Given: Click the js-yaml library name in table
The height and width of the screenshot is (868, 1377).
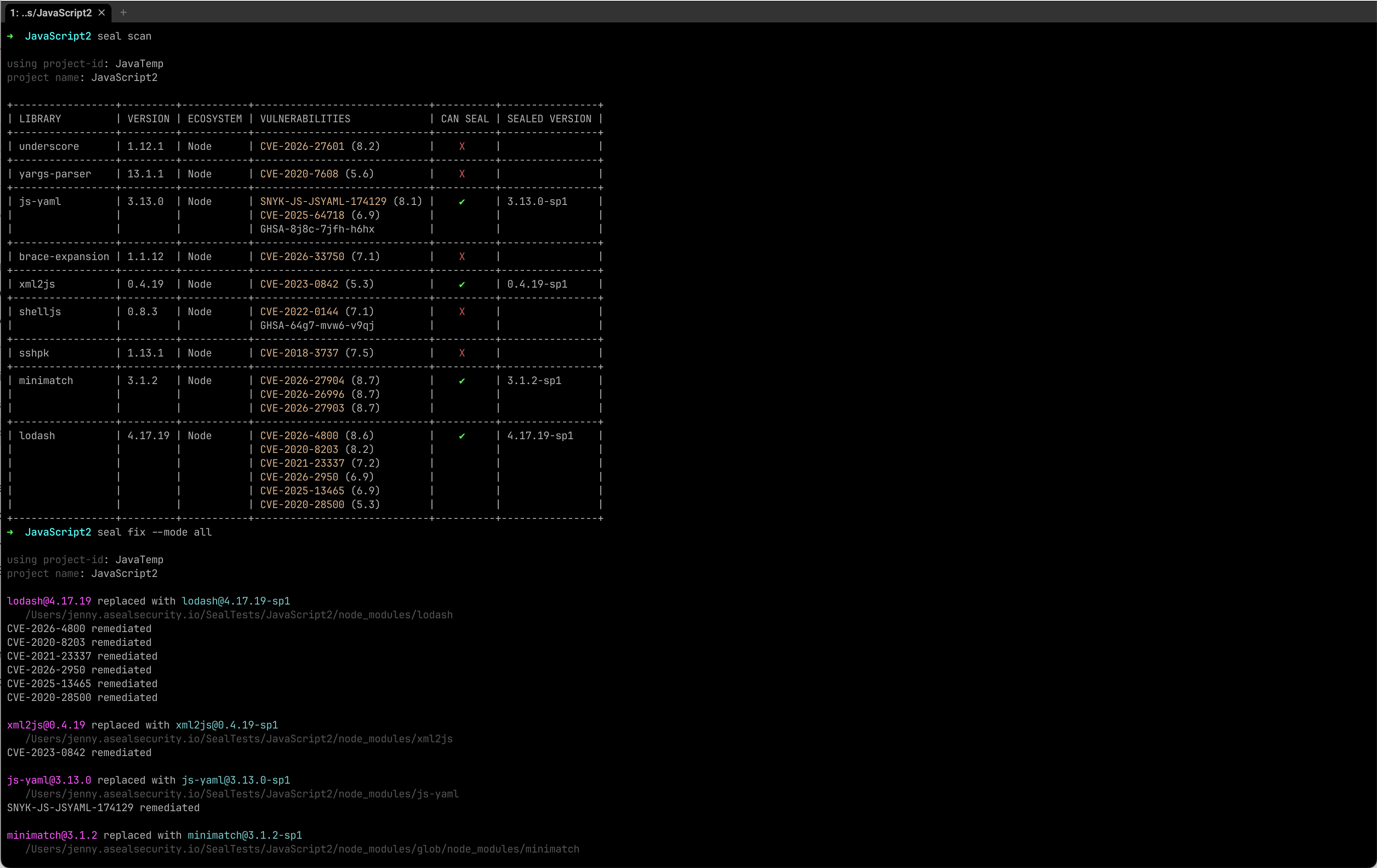Looking at the screenshot, I should pyautogui.click(x=40, y=201).
